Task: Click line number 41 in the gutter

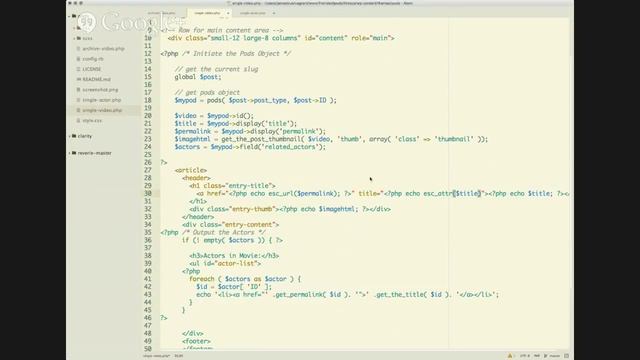Action: click(x=148, y=279)
